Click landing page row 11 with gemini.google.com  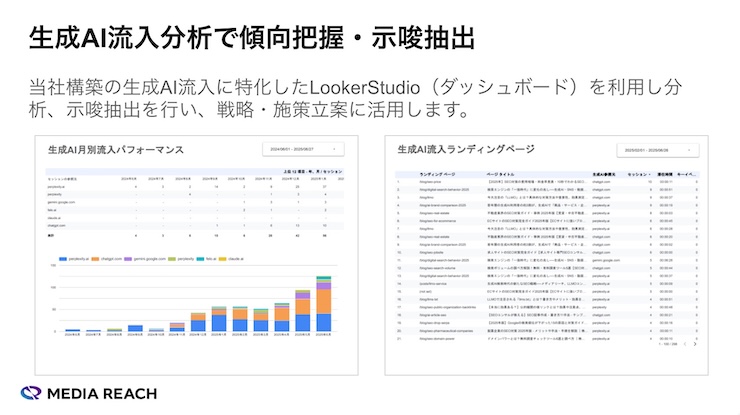coord(547,260)
